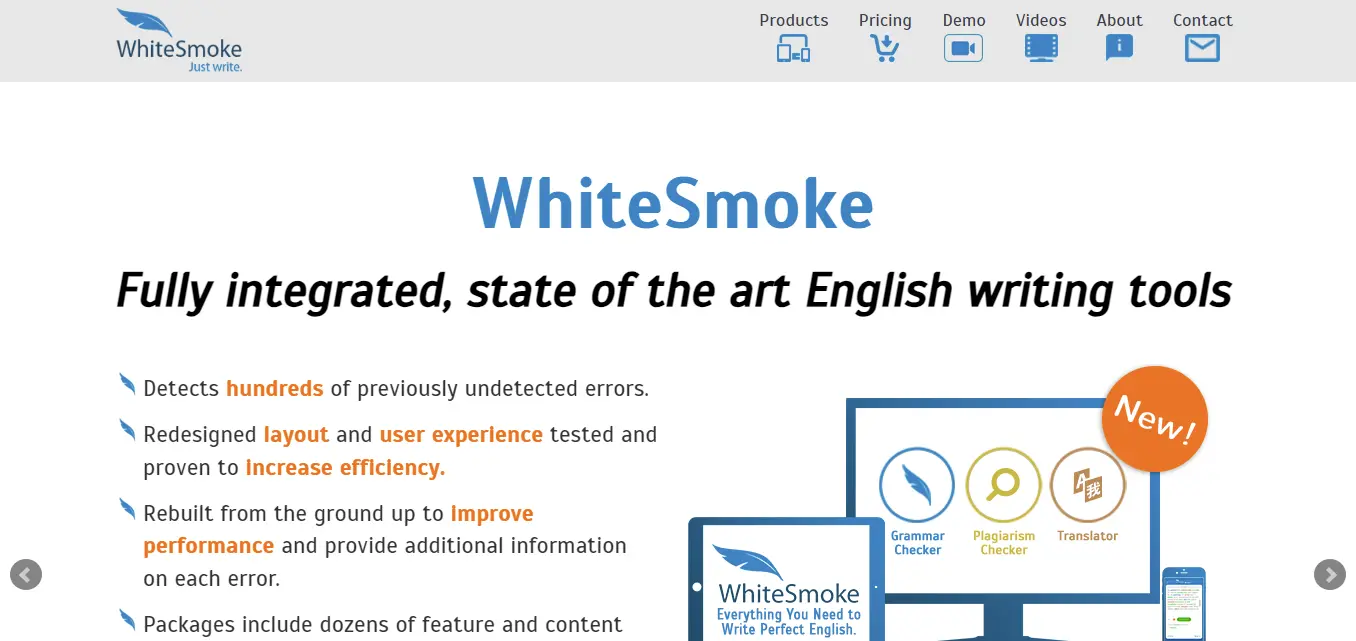Click the orange New! badge
Image resolution: width=1356 pixels, height=641 pixels.
pyautogui.click(x=1155, y=419)
